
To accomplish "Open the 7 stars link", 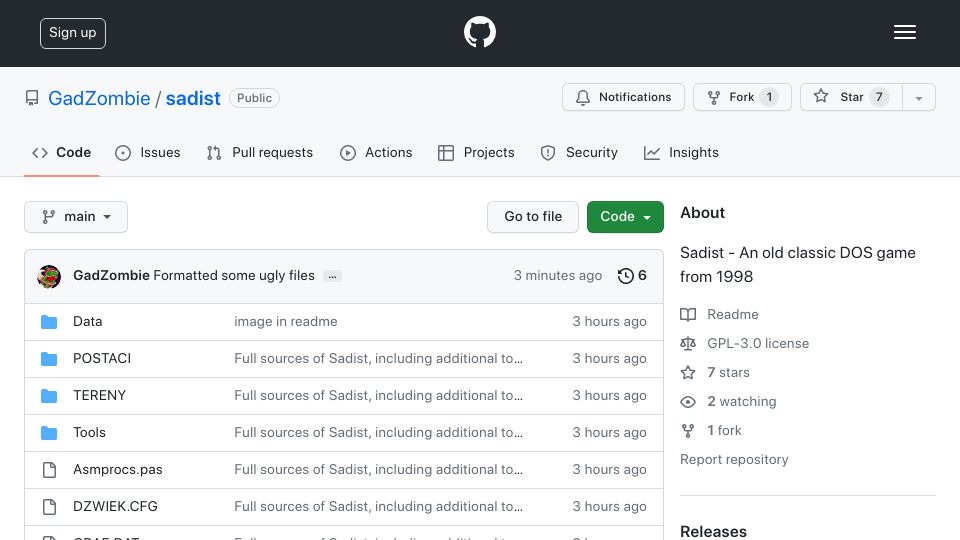I will [x=728, y=372].
